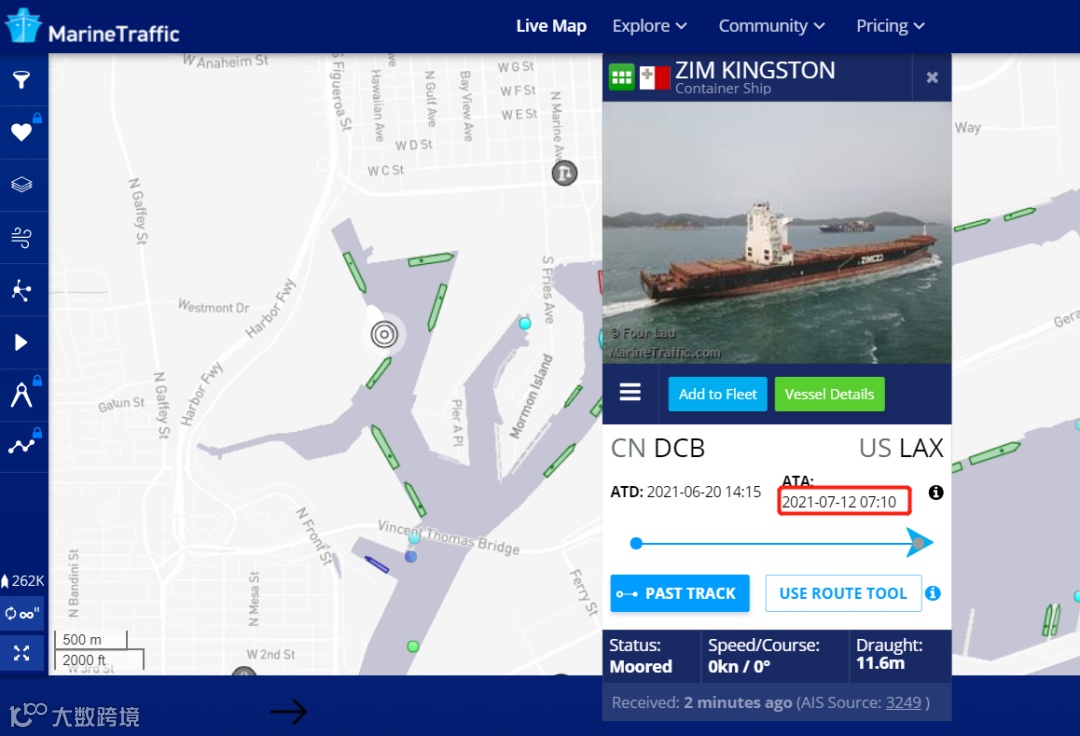This screenshot has width=1080, height=736.
Task: Toggle the density maps network icon
Action: (22, 290)
